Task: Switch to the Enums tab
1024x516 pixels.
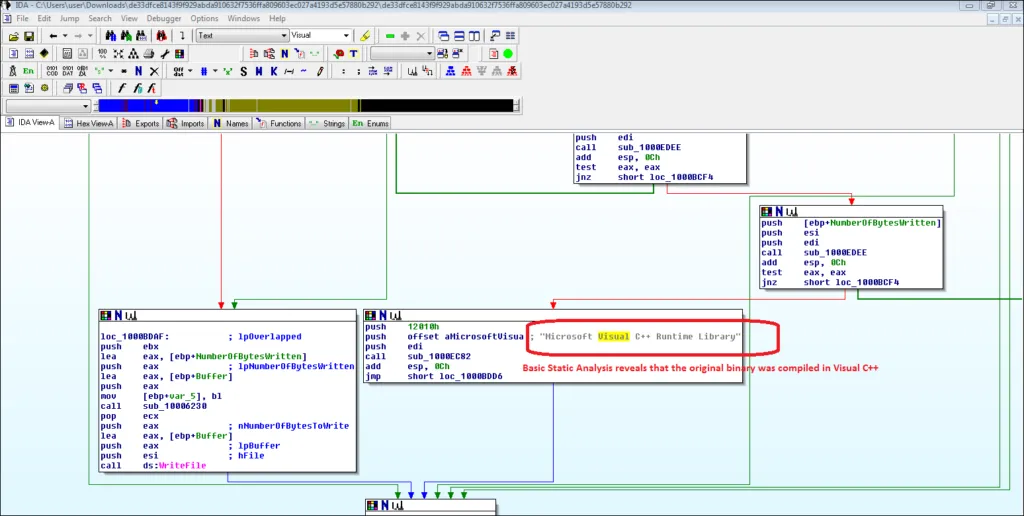Action: point(370,123)
